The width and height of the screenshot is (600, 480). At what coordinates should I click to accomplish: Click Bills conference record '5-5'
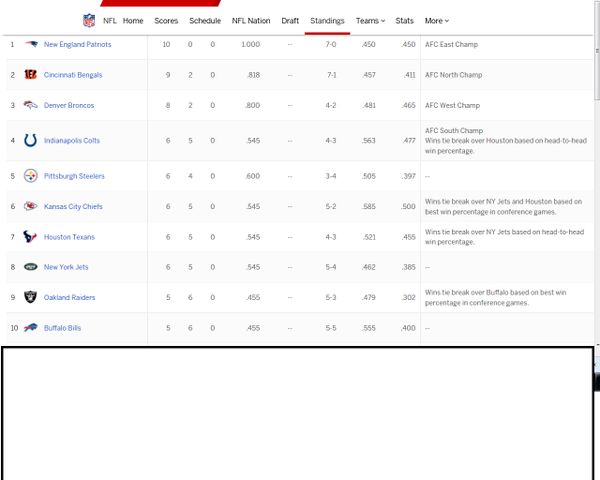[331, 328]
